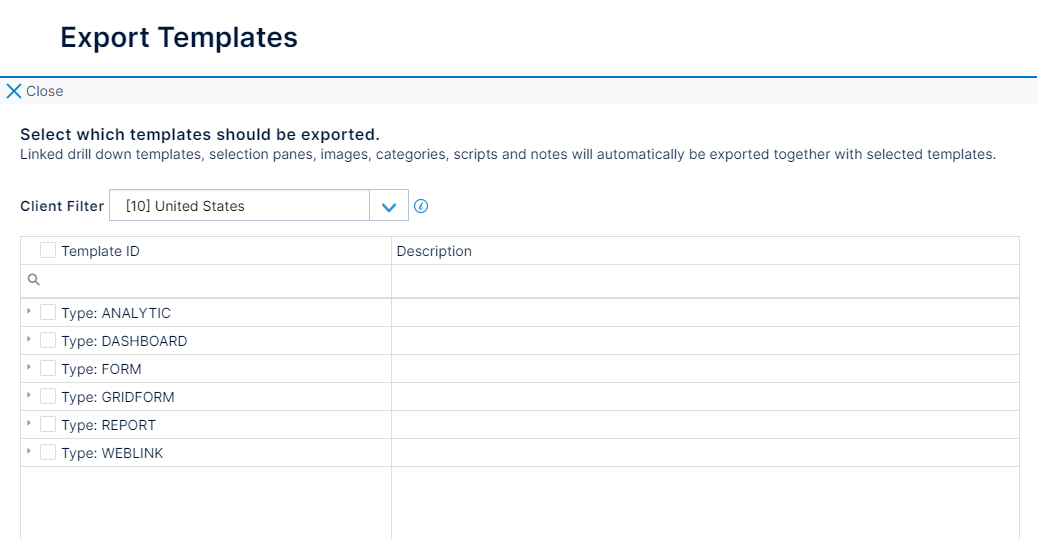Screen dimensions: 1037x539
Task: Click the Description column header
Action: (434, 251)
